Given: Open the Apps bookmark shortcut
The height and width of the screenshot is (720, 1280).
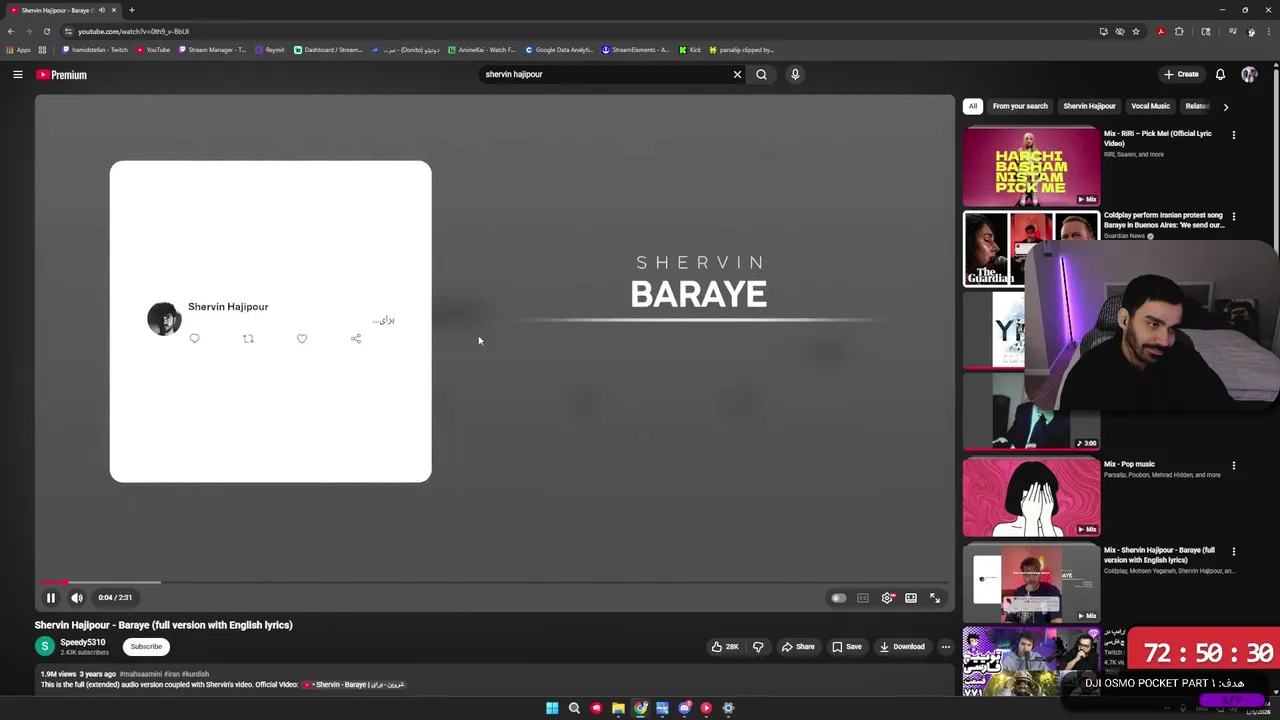Looking at the screenshot, I should coord(18,50).
